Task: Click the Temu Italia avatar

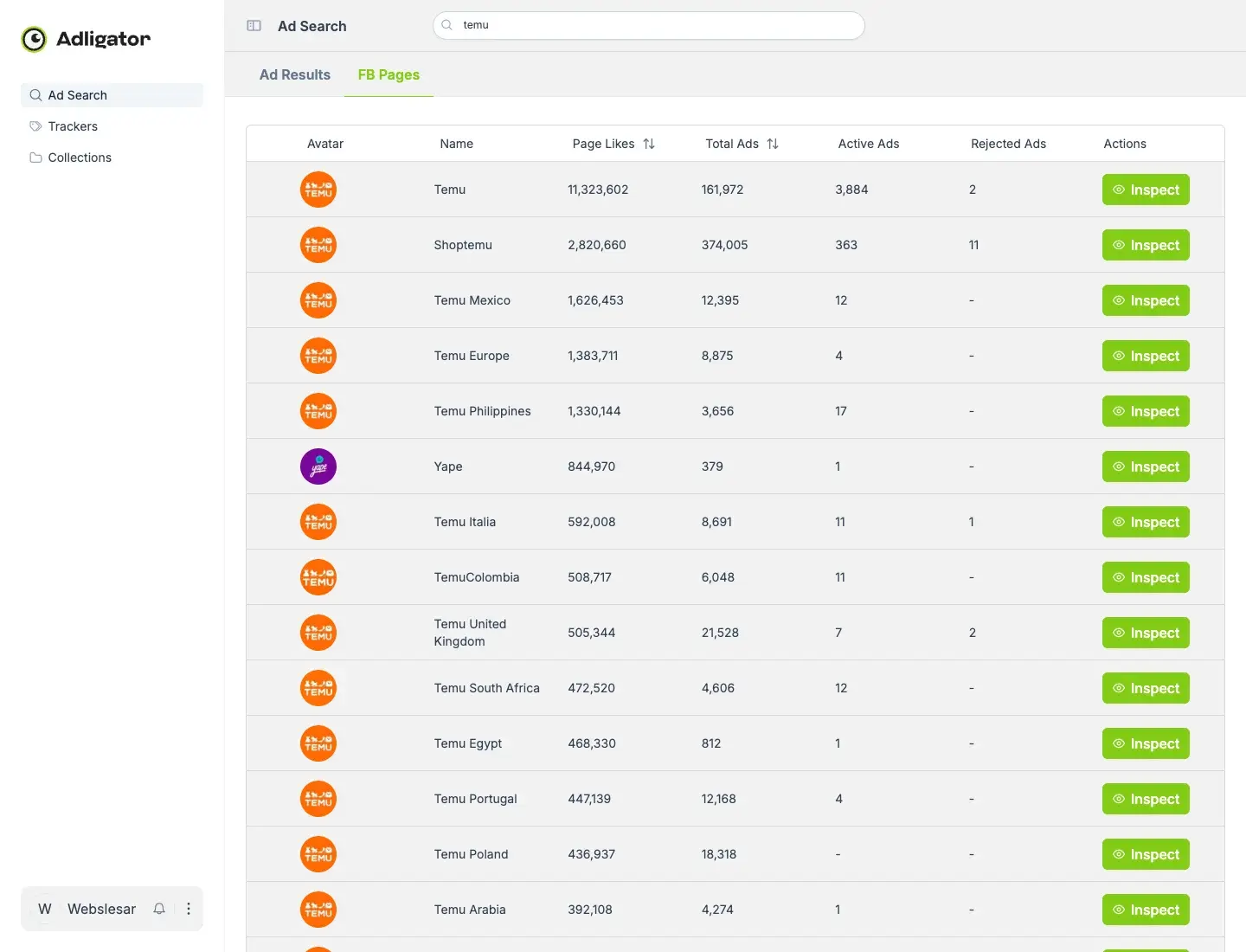Action: [x=318, y=522]
